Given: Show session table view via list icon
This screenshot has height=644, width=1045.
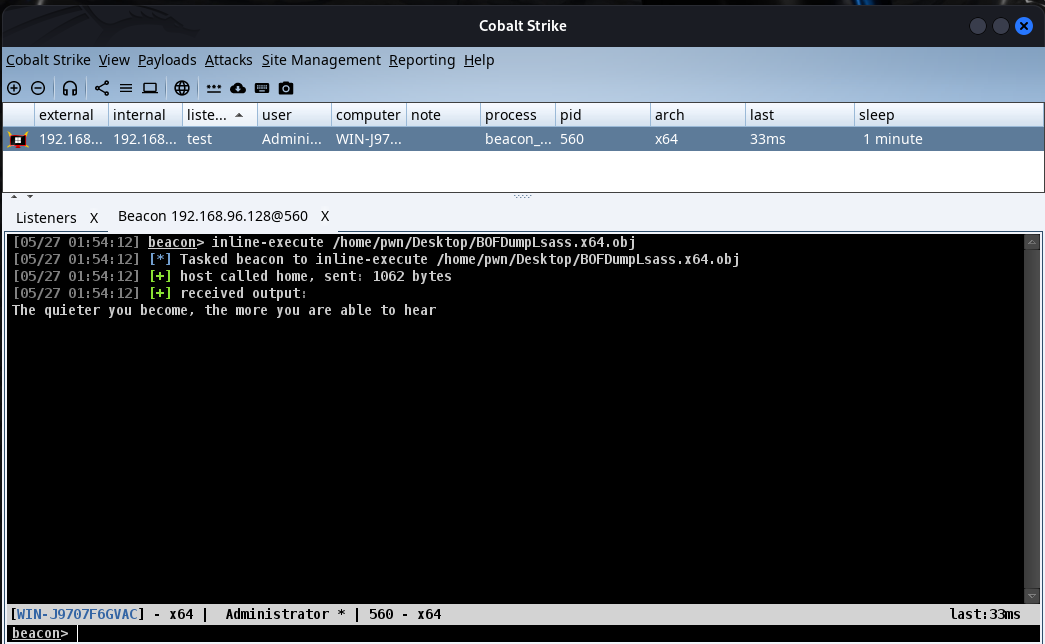Looking at the screenshot, I should [126, 88].
